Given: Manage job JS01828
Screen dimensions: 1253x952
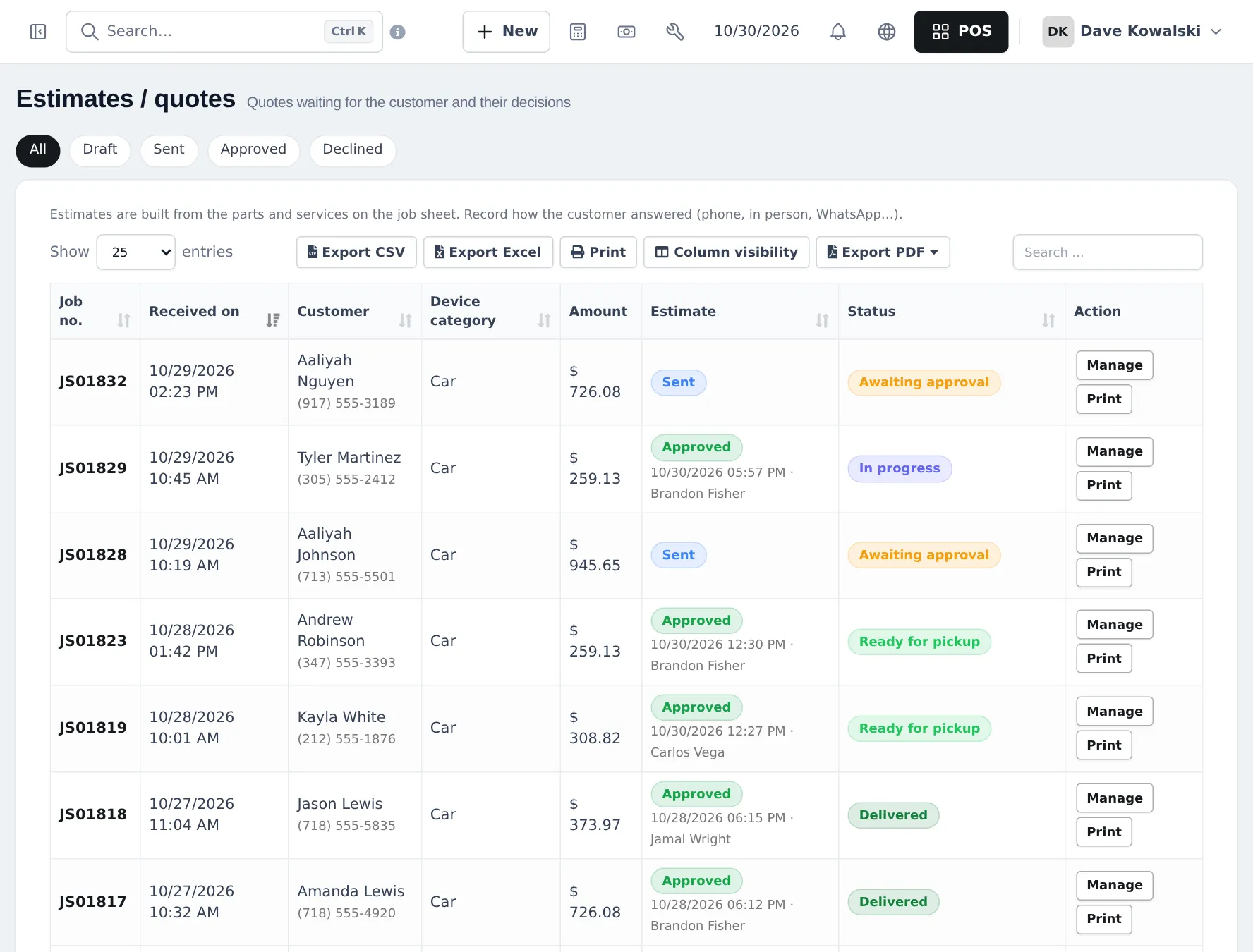Looking at the screenshot, I should [x=1114, y=538].
